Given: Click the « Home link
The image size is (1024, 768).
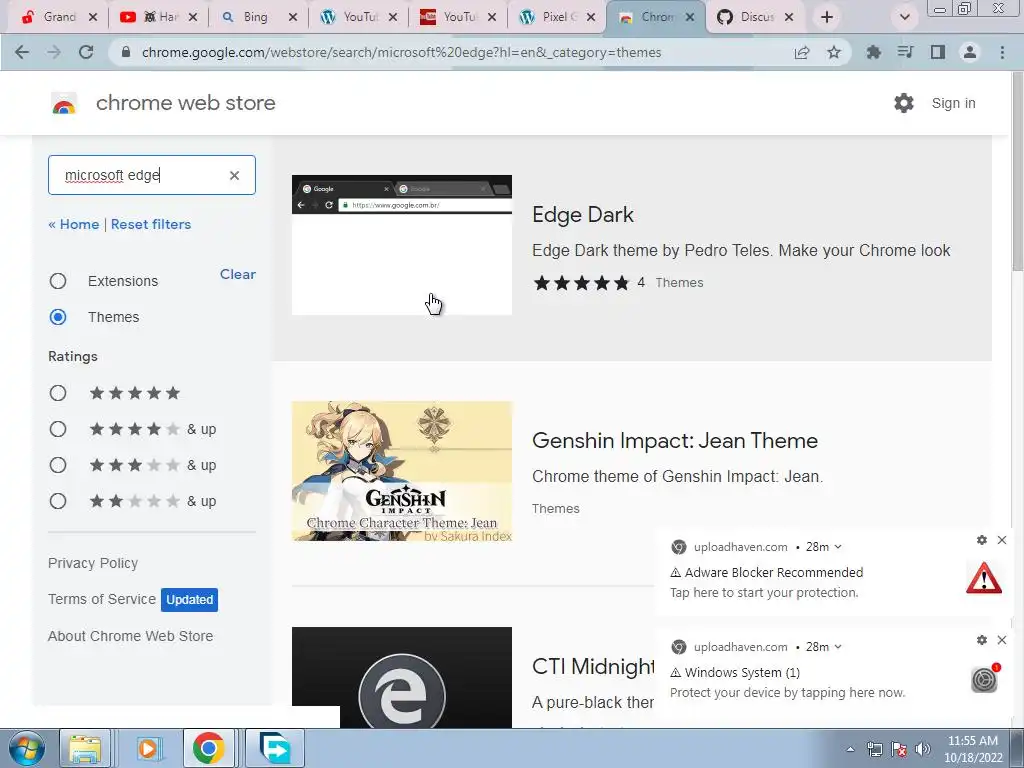Looking at the screenshot, I should (74, 224).
